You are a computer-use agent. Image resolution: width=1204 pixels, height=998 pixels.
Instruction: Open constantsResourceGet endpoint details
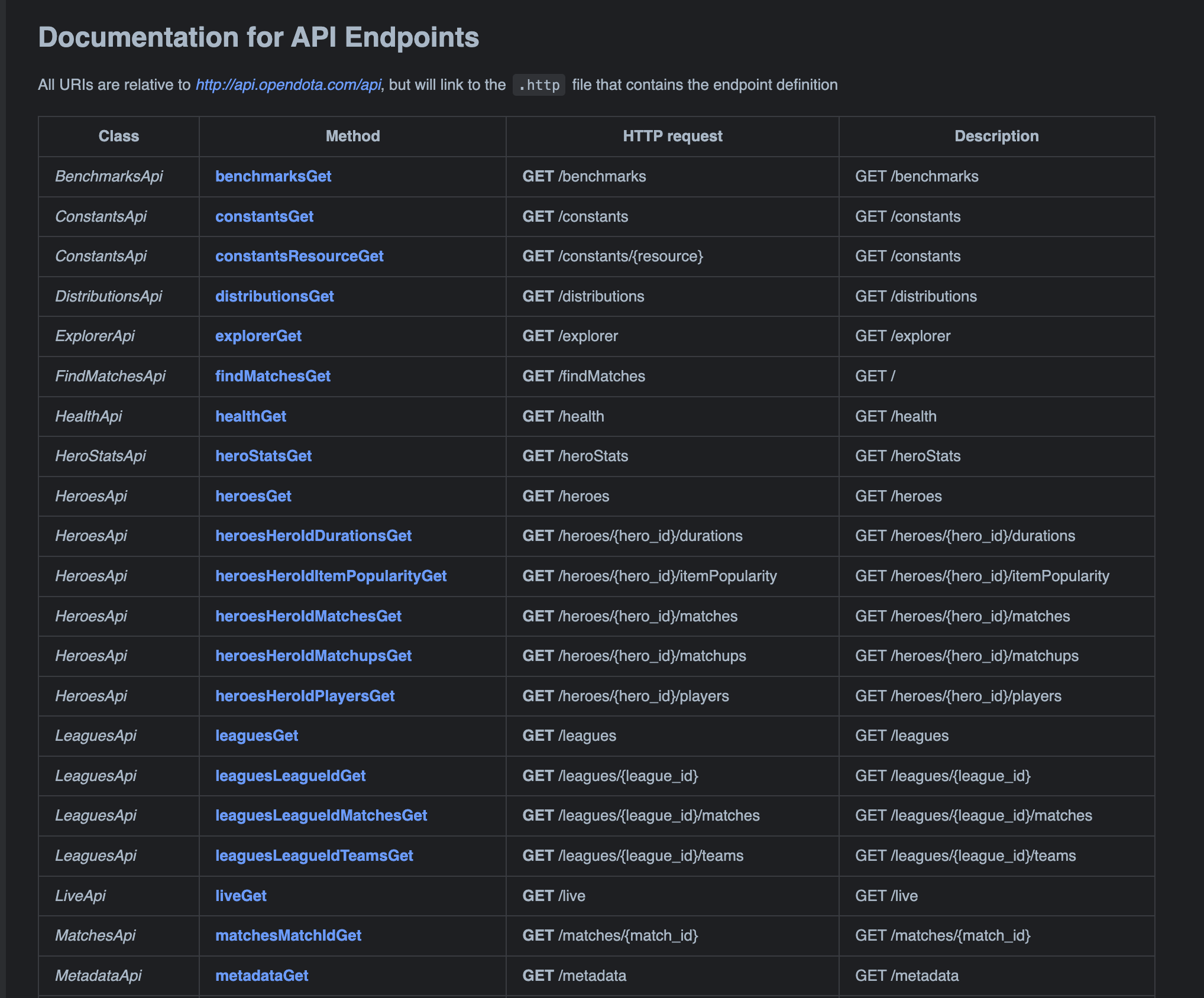click(x=299, y=256)
